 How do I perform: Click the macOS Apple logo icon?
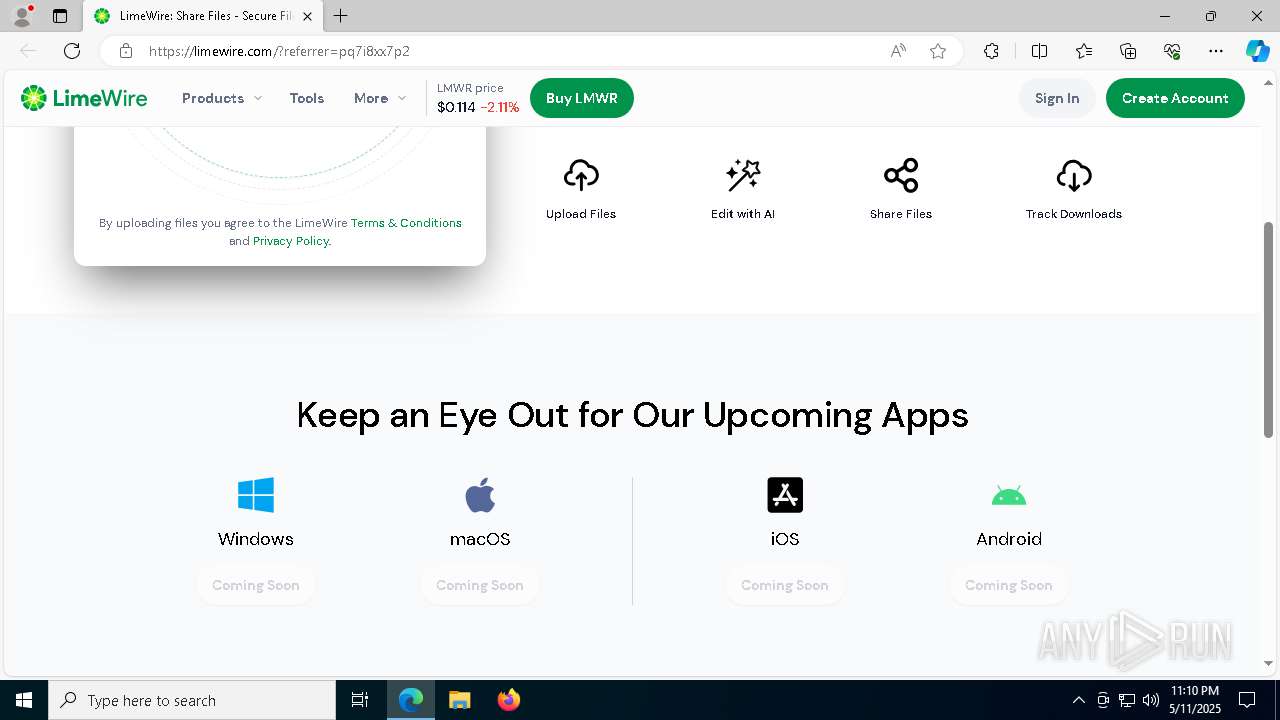(480, 495)
